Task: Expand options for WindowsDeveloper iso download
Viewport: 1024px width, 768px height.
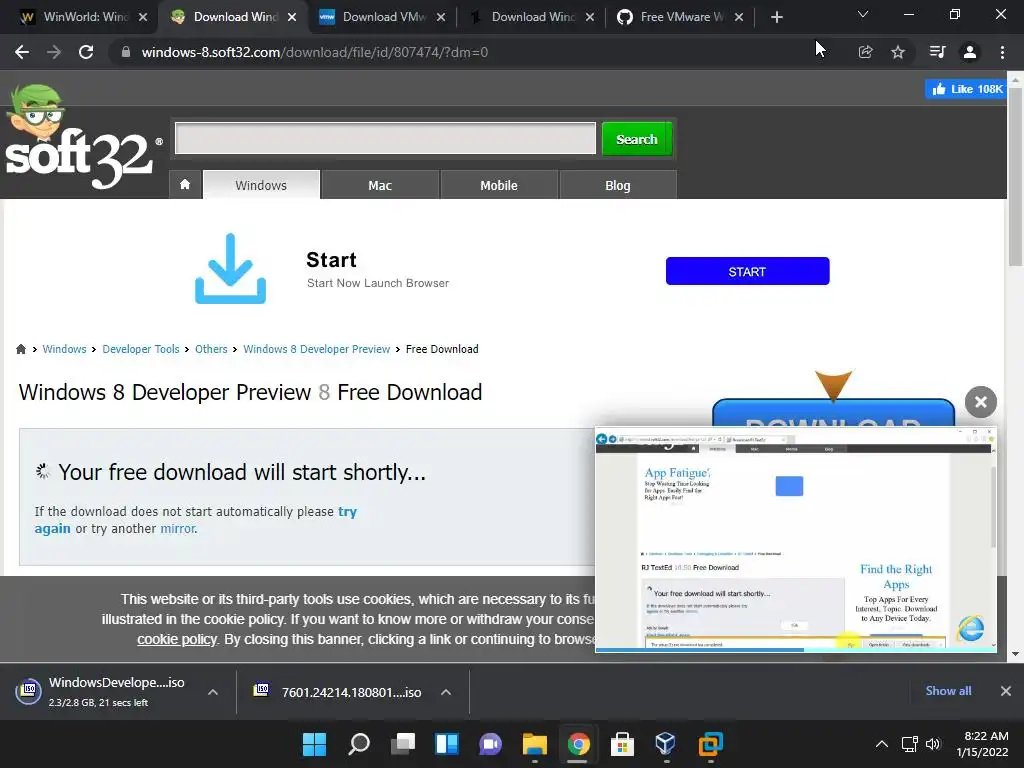Action: click(x=213, y=692)
